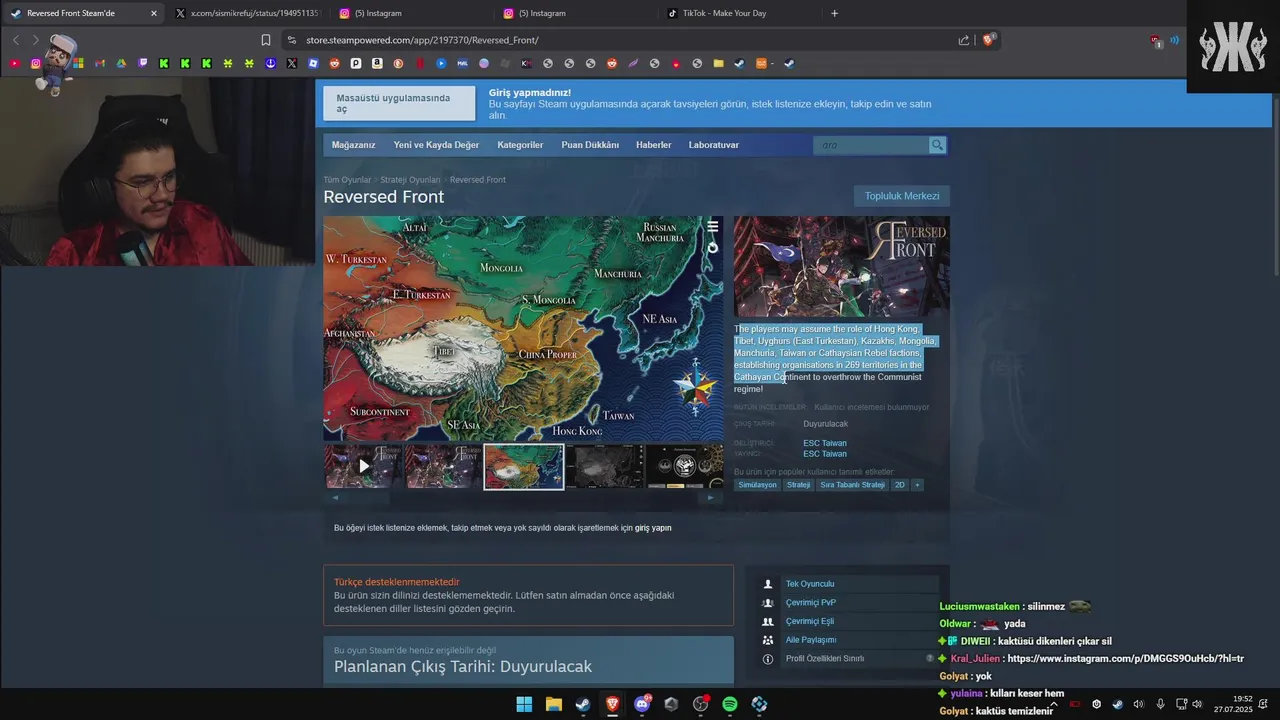Open the hamburger menu on the map screenshot
Screen dimensions: 1280x720
pos(712,227)
